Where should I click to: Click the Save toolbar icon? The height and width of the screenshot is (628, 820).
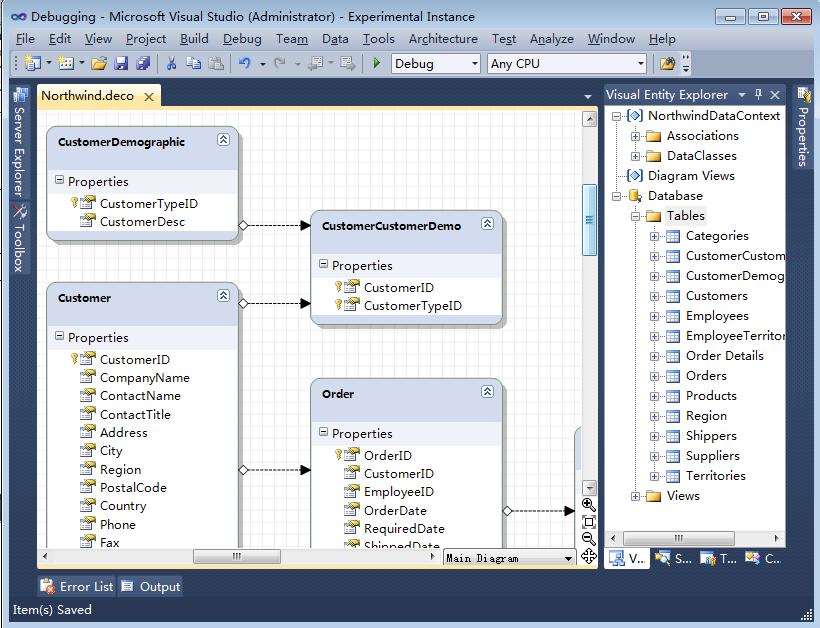click(121, 63)
